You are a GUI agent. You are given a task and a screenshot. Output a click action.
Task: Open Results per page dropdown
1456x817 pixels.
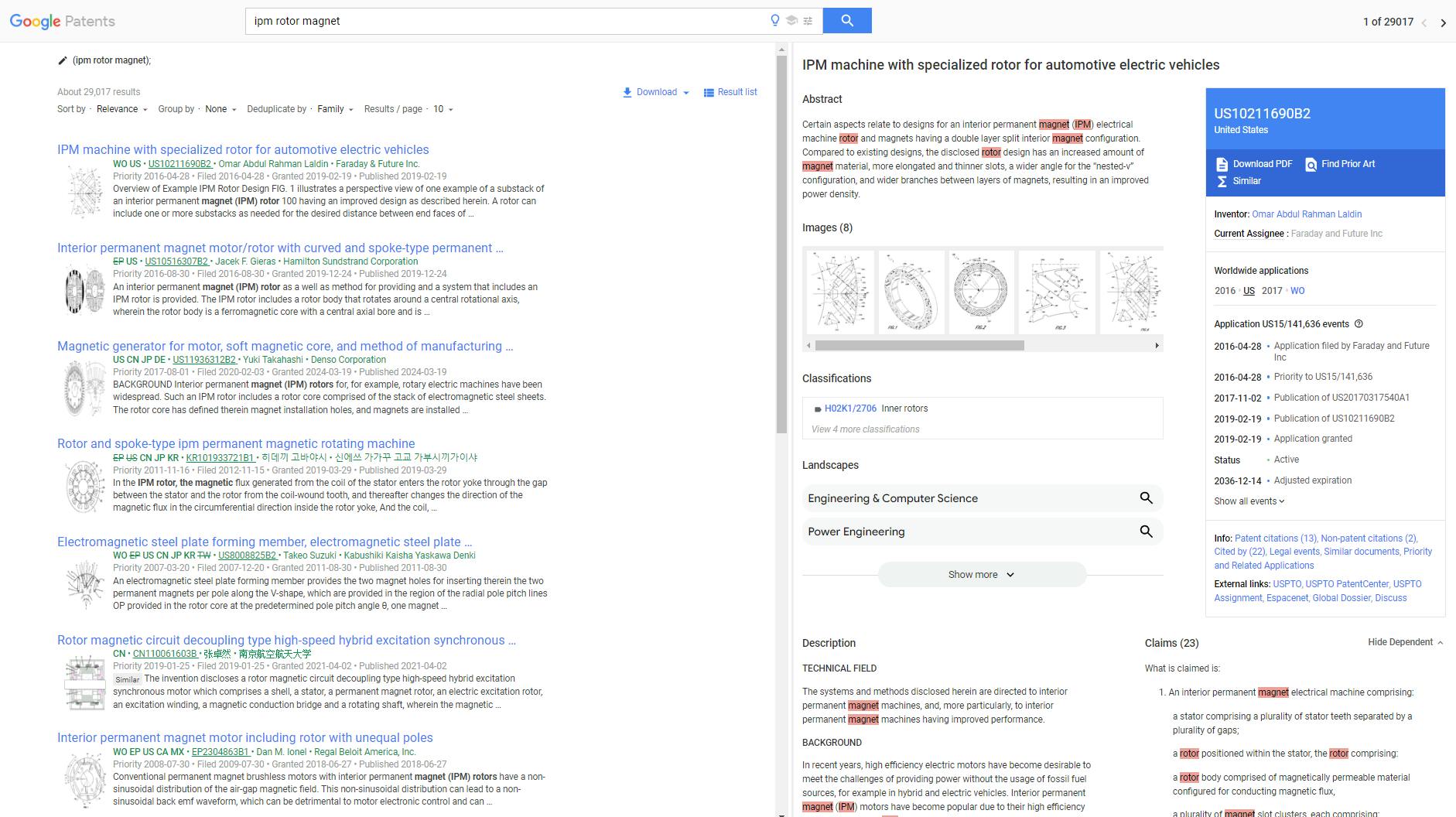443,109
